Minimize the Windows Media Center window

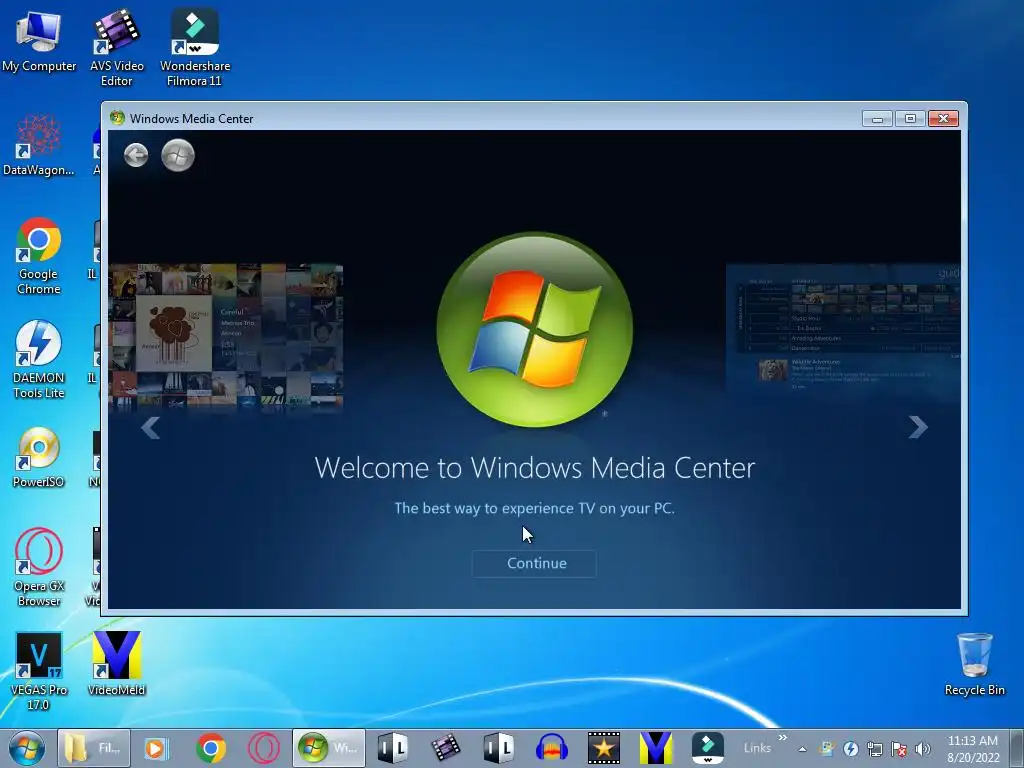(877, 119)
